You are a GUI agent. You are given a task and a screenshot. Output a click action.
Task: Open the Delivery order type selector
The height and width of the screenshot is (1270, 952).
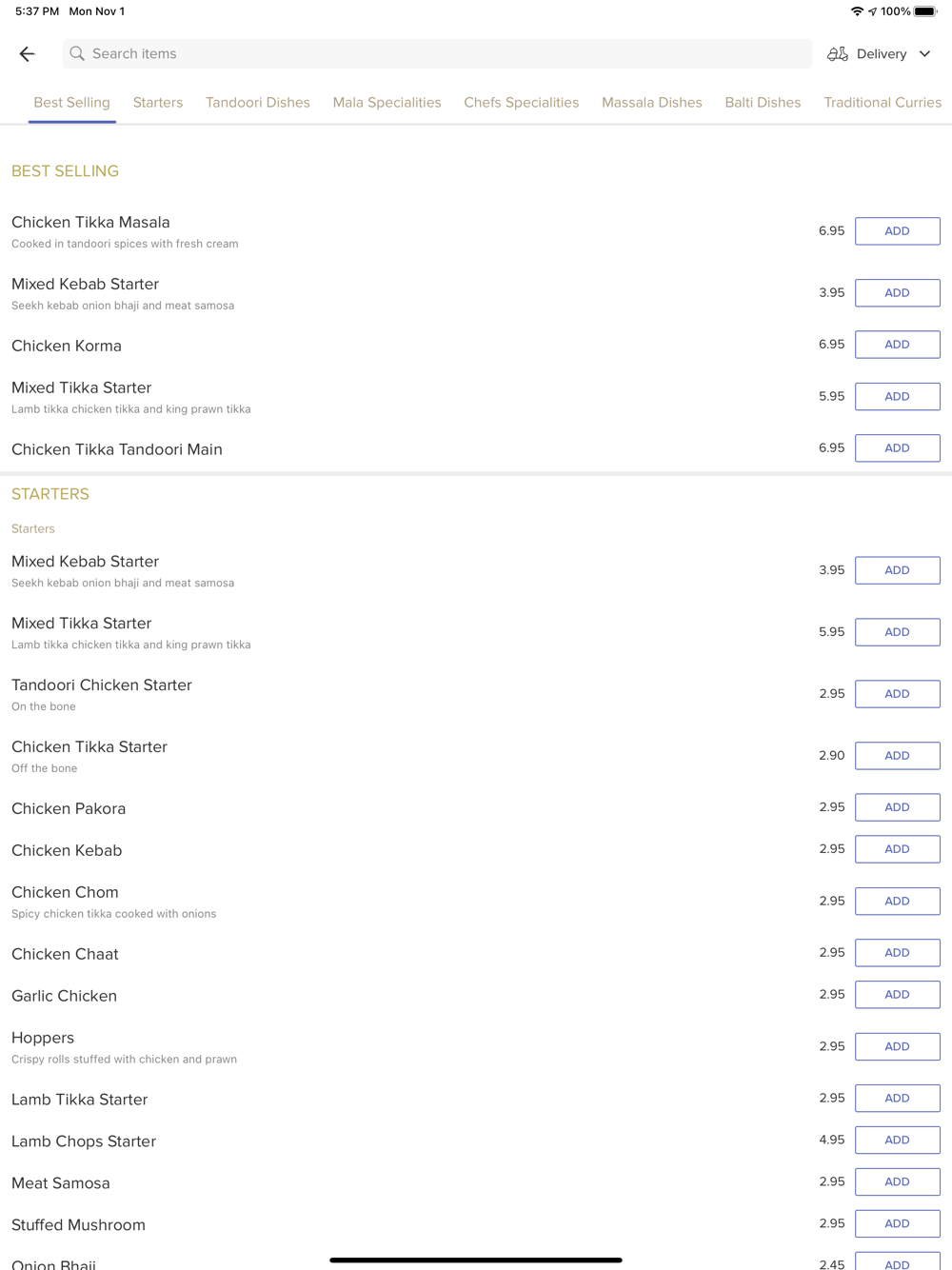pyautogui.click(x=881, y=54)
